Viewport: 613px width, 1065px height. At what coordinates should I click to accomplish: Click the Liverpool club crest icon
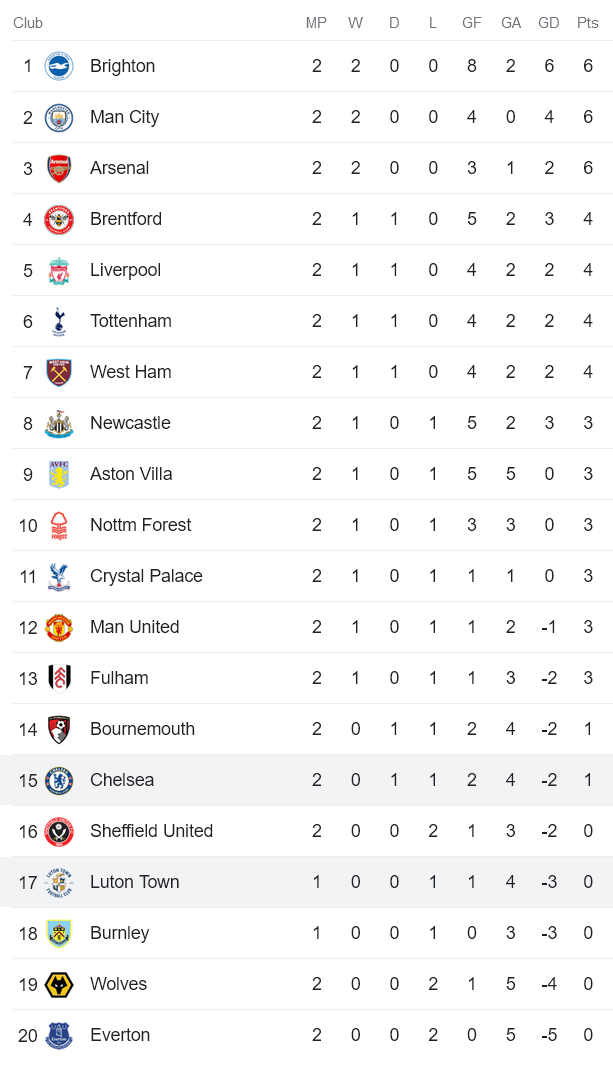(x=59, y=271)
